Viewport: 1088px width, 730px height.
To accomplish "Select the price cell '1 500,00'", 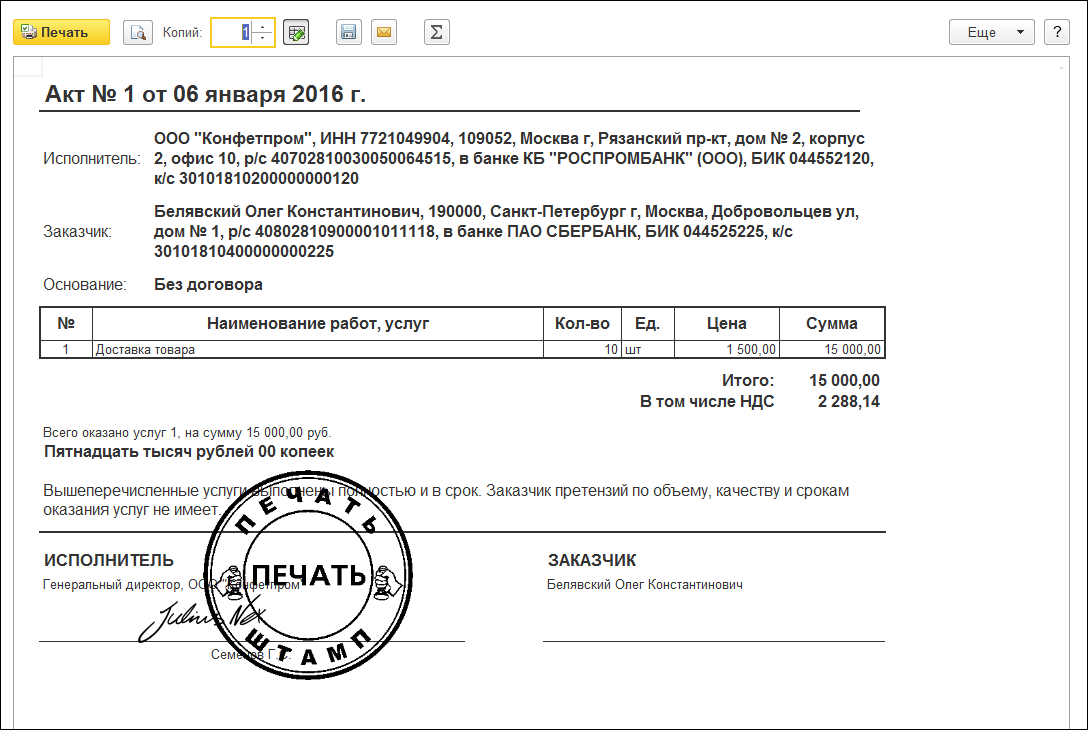I will tap(726, 349).
